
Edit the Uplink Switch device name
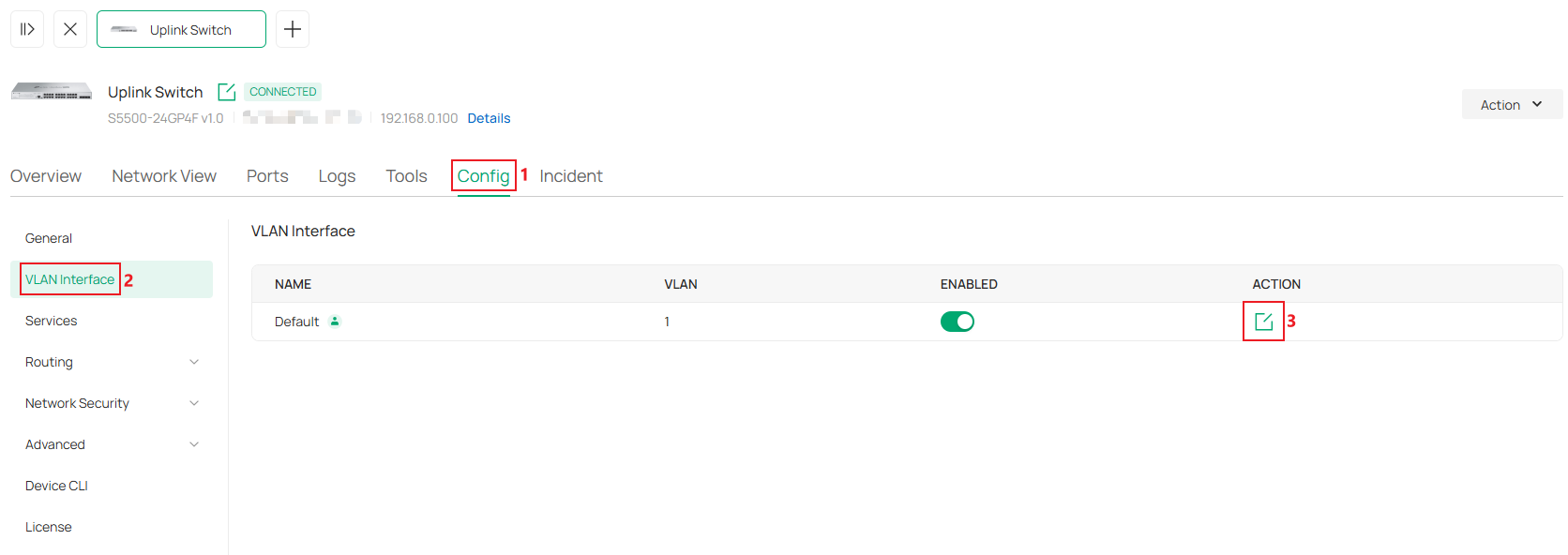click(x=225, y=91)
